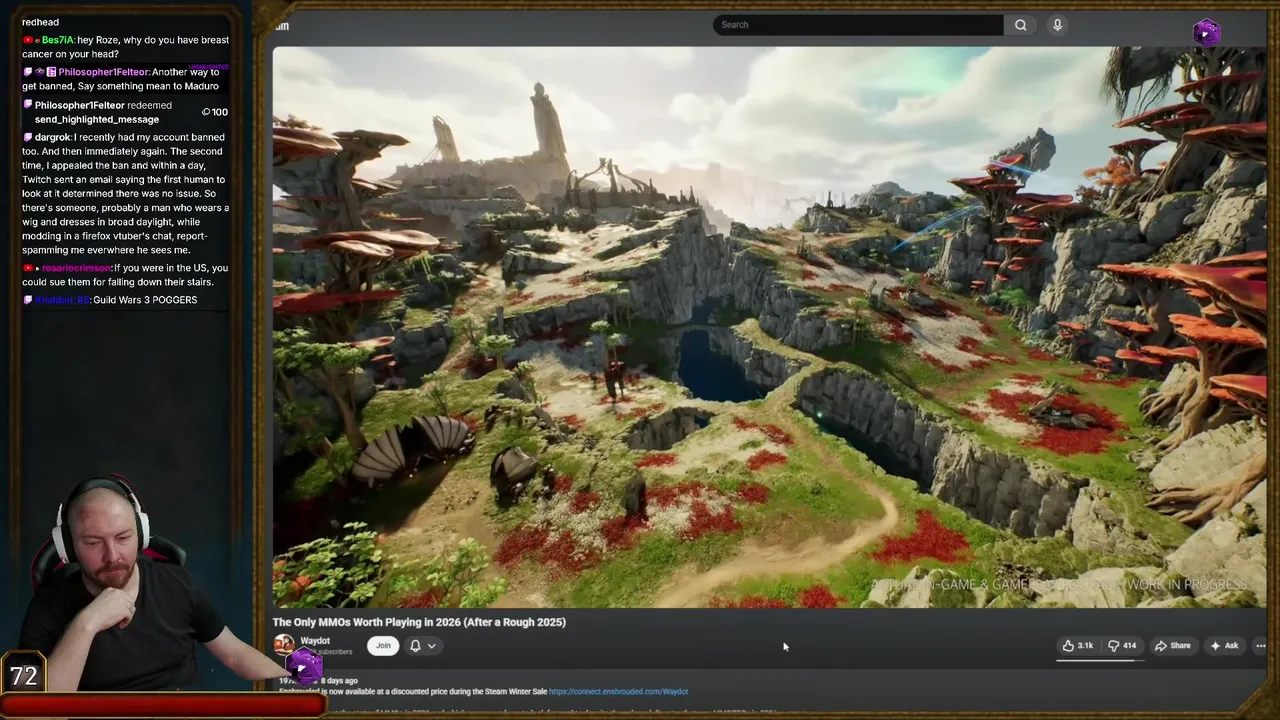Open the Ask AI button
The width and height of the screenshot is (1280, 720).
pyautogui.click(x=1225, y=646)
